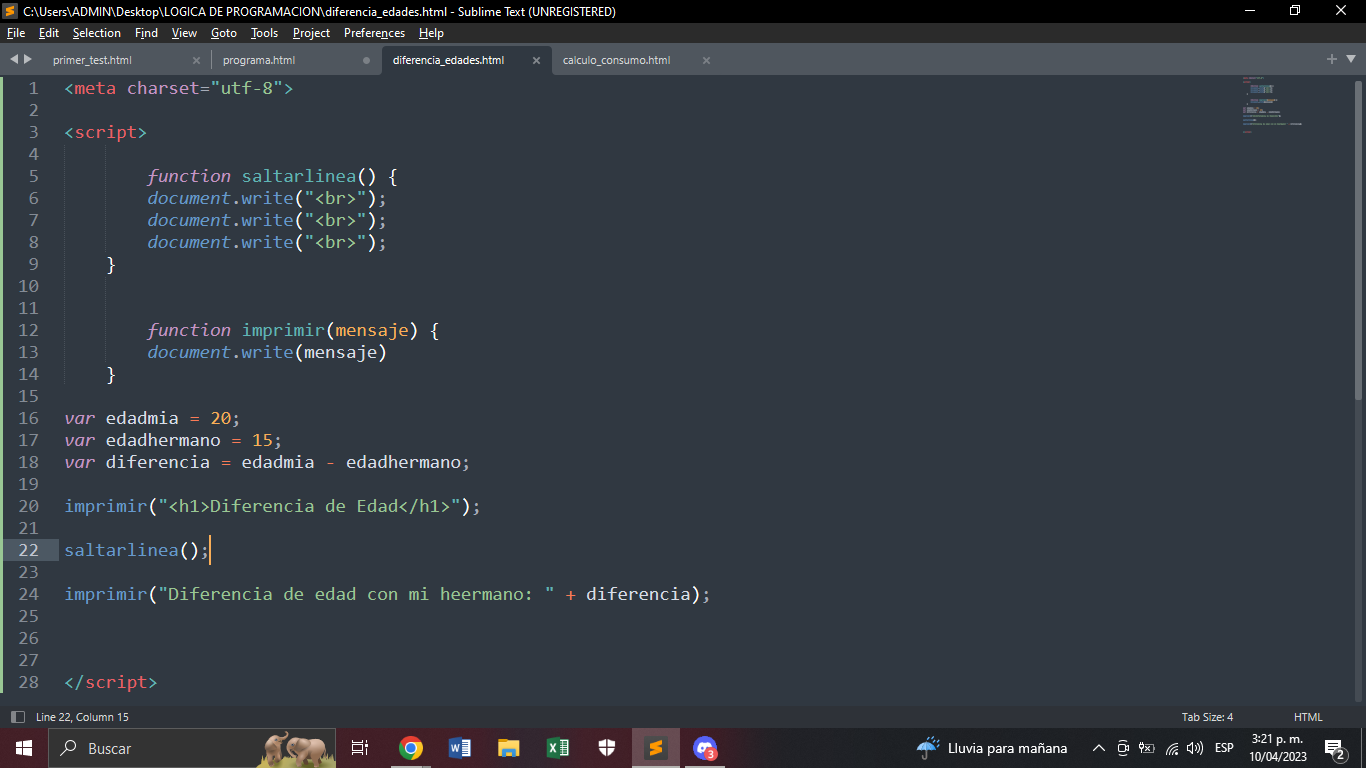Open the notification center icon
This screenshot has width=1366, height=768.
tap(1335, 748)
